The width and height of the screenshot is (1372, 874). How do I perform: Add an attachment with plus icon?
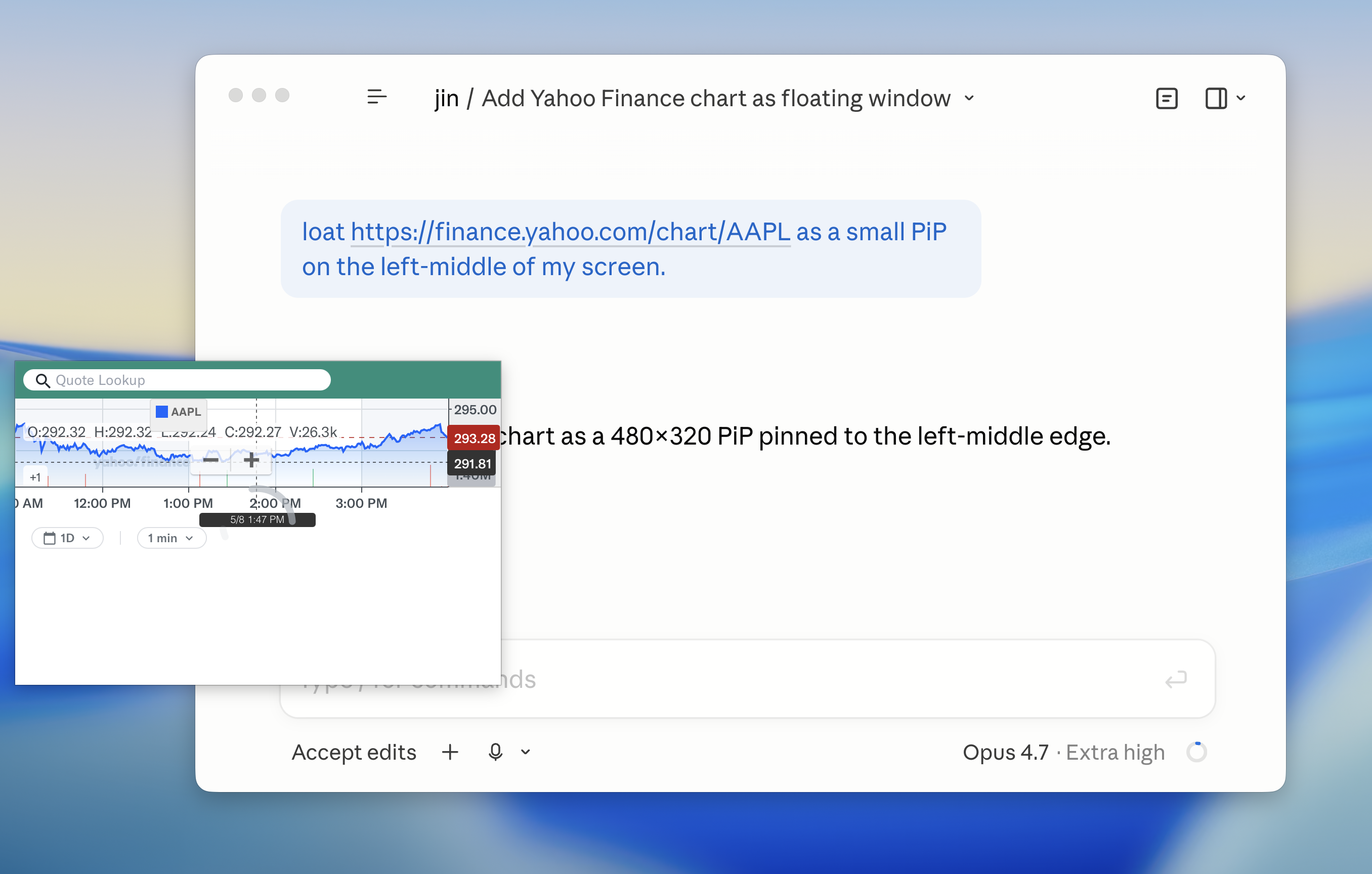(x=450, y=752)
